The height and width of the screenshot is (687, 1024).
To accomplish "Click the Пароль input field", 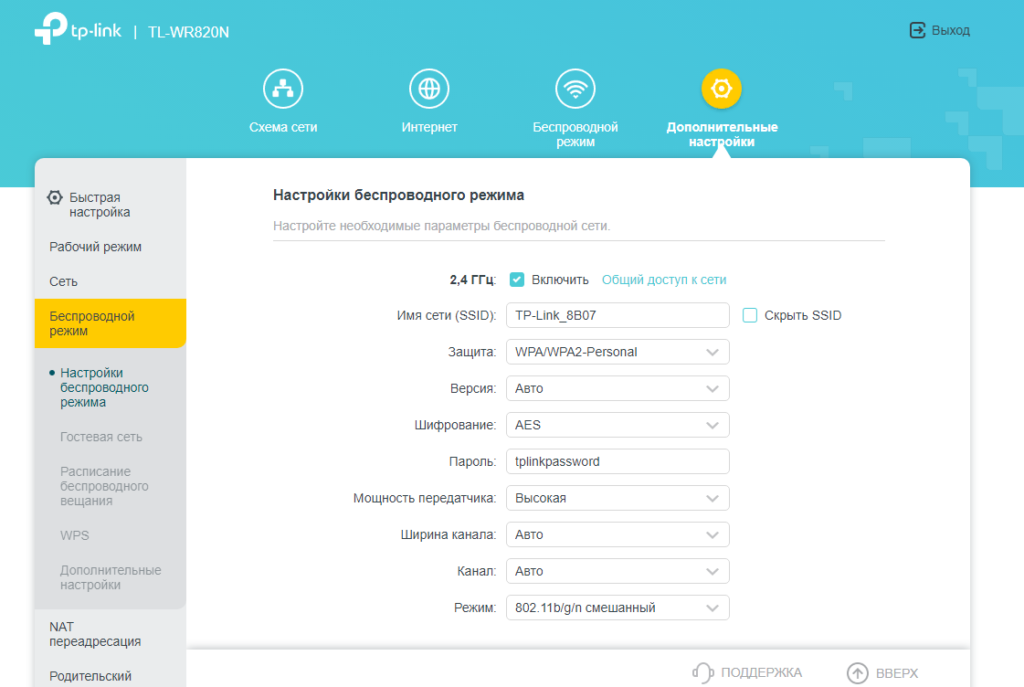I will coord(617,462).
